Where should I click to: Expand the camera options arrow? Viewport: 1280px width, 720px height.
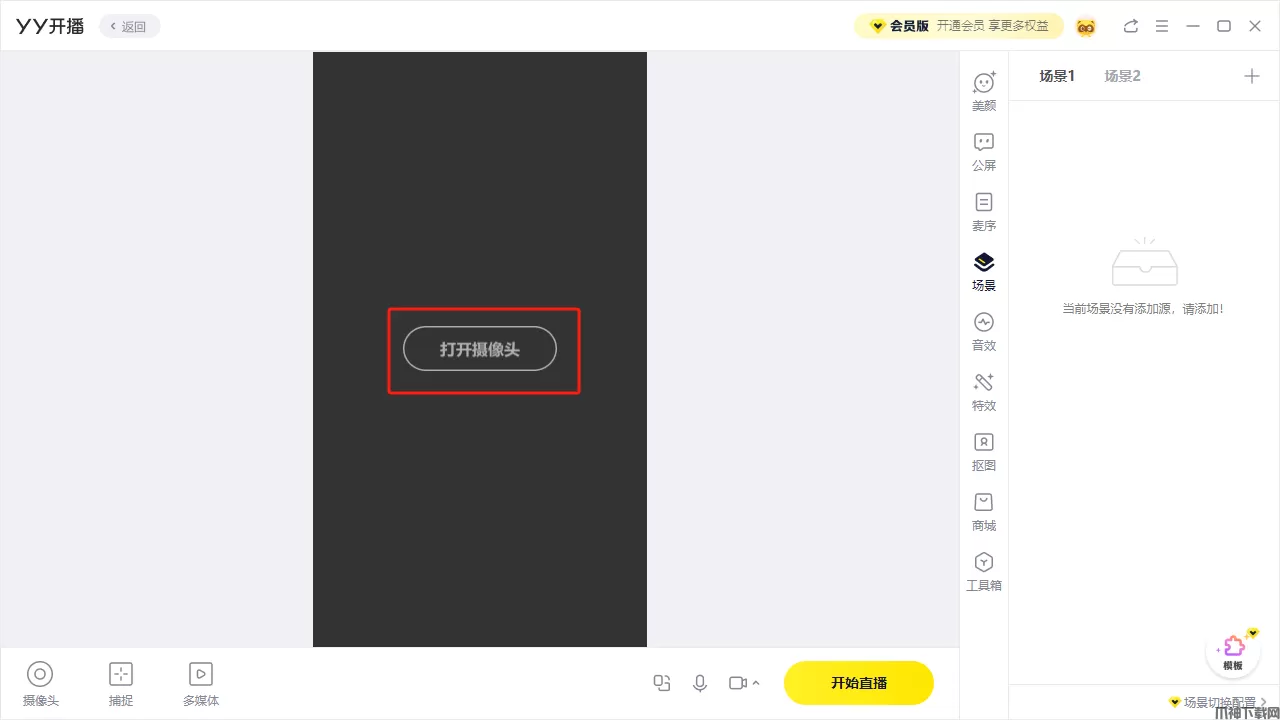(756, 683)
